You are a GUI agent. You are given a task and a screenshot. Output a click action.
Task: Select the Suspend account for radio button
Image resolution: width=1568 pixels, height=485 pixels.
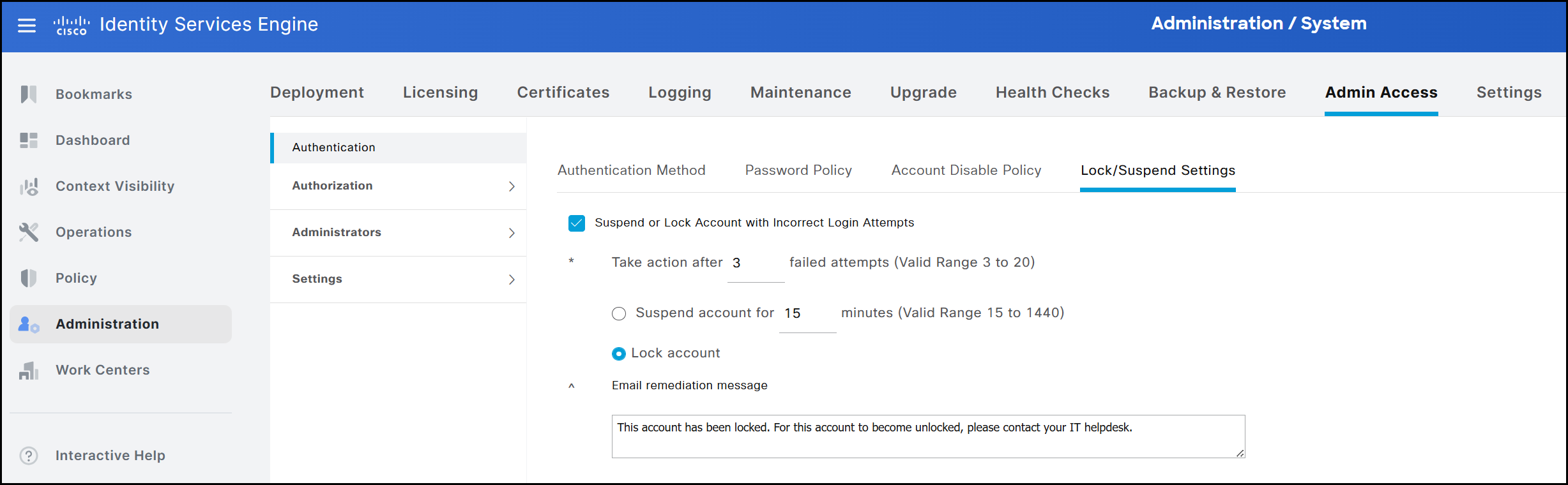pyautogui.click(x=619, y=313)
